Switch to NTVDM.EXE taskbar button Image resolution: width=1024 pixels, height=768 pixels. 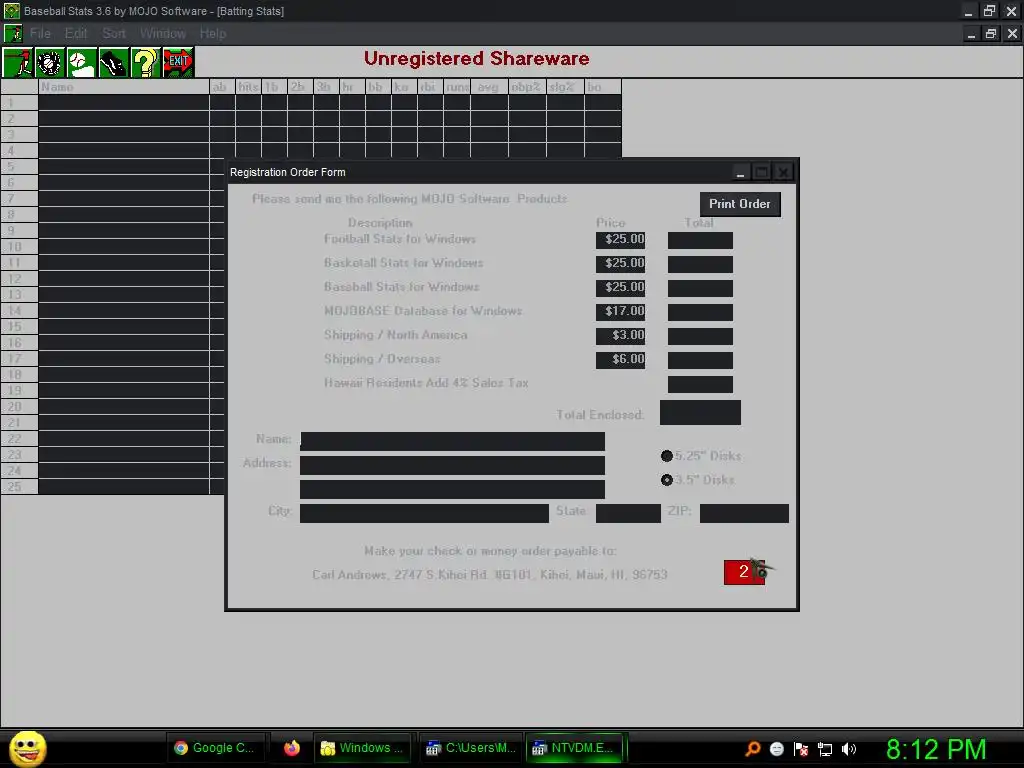tap(575, 748)
